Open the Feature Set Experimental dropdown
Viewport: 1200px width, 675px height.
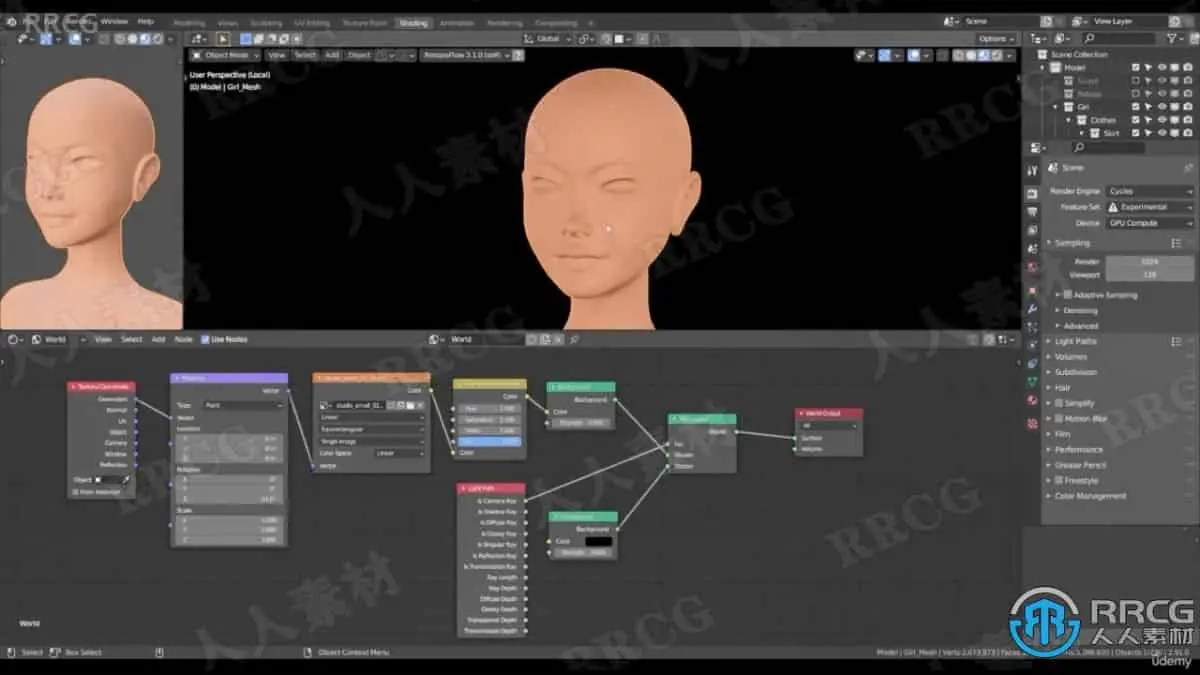pyautogui.click(x=1150, y=207)
